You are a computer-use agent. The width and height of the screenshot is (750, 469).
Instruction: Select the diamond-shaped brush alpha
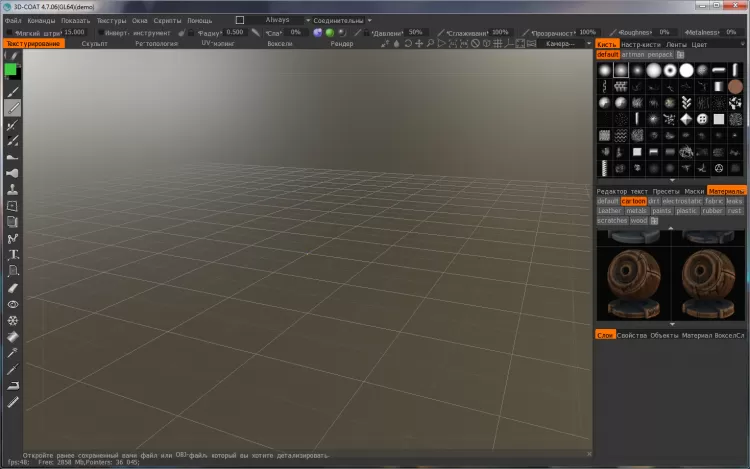point(686,119)
